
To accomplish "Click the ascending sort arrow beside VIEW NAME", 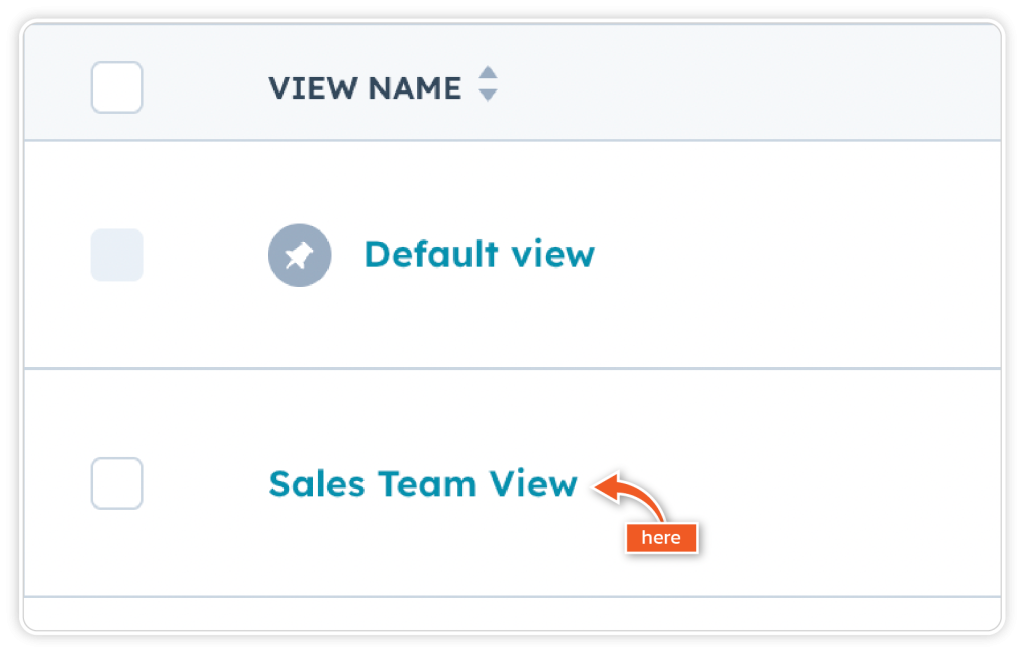I will pos(488,75).
